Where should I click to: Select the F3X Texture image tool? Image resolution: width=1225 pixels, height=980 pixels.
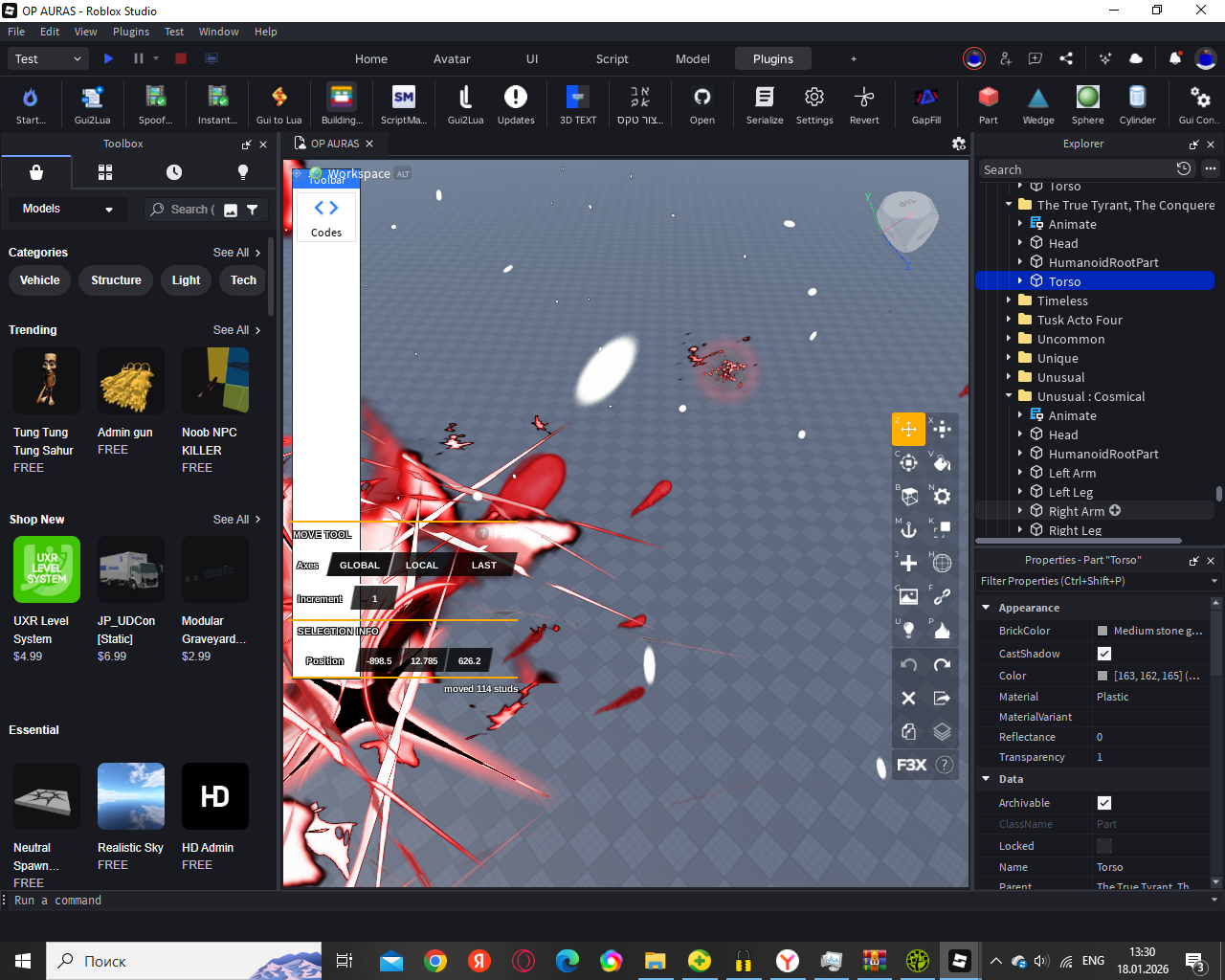[908, 596]
